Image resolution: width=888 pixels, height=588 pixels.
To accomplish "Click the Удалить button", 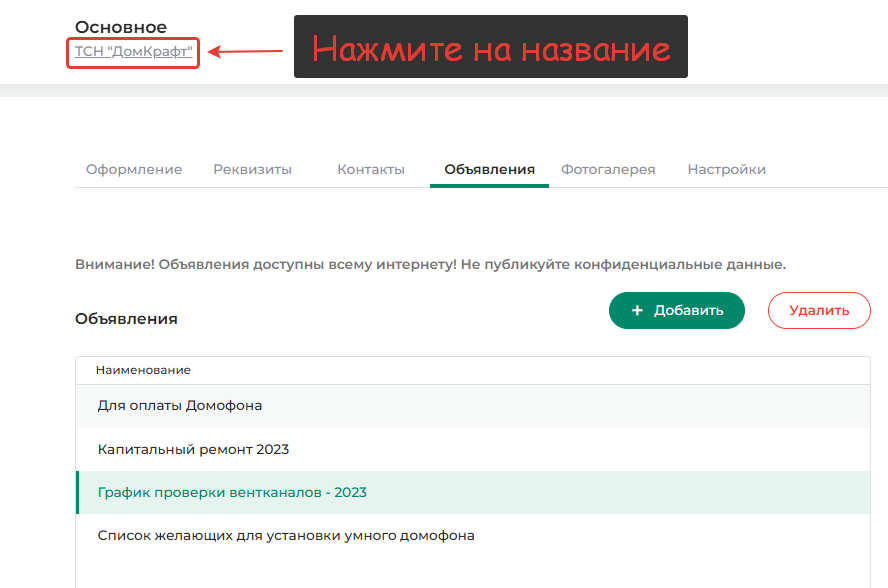I will tap(819, 310).
